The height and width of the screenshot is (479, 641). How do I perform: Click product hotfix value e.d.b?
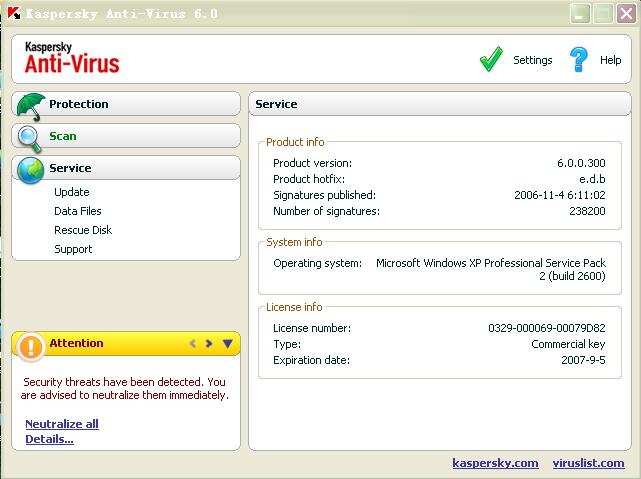click(x=592, y=179)
